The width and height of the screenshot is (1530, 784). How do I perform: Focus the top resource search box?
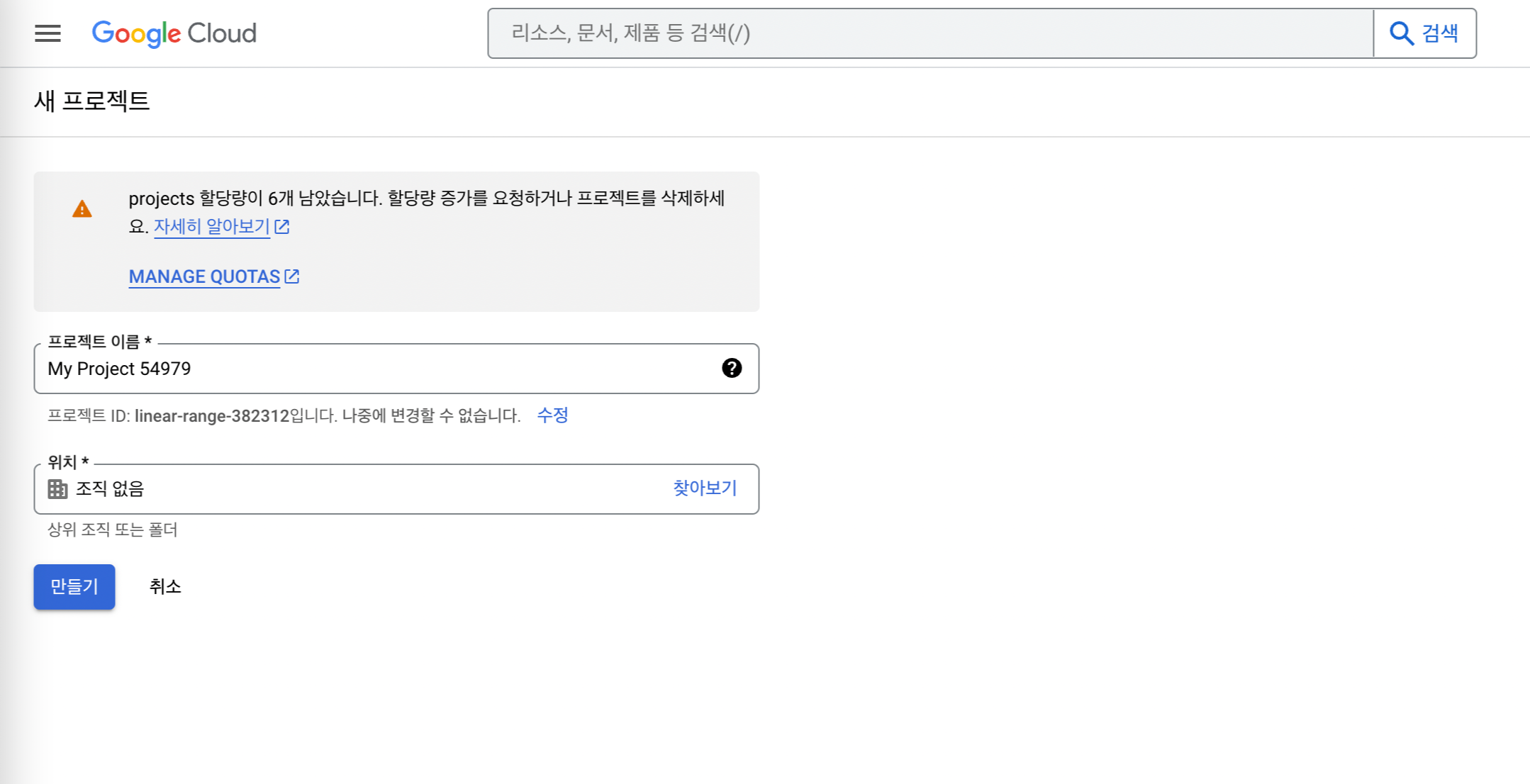click(929, 33)
